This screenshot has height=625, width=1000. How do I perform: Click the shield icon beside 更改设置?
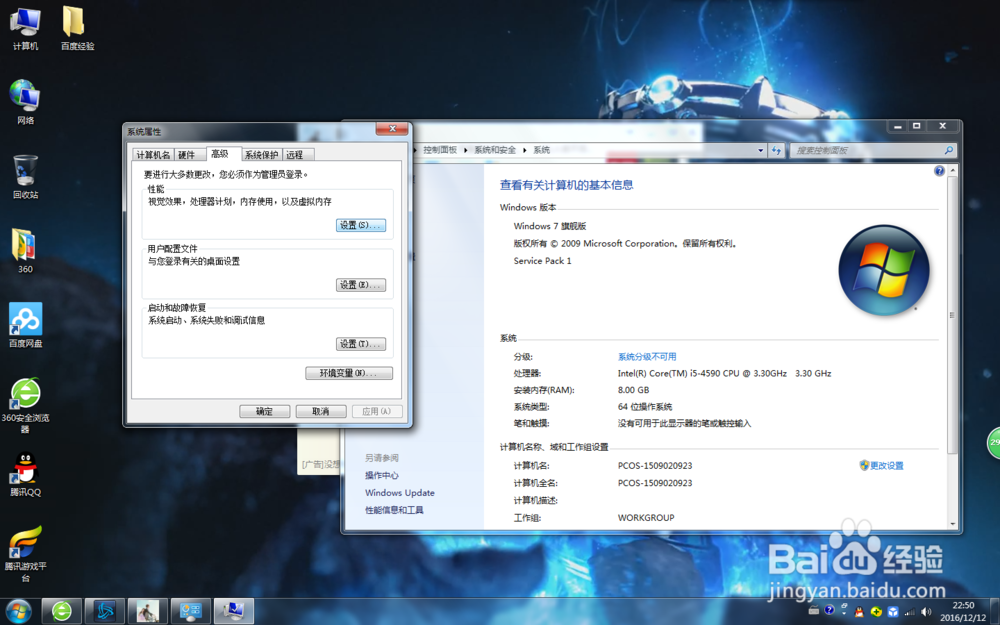864,466
